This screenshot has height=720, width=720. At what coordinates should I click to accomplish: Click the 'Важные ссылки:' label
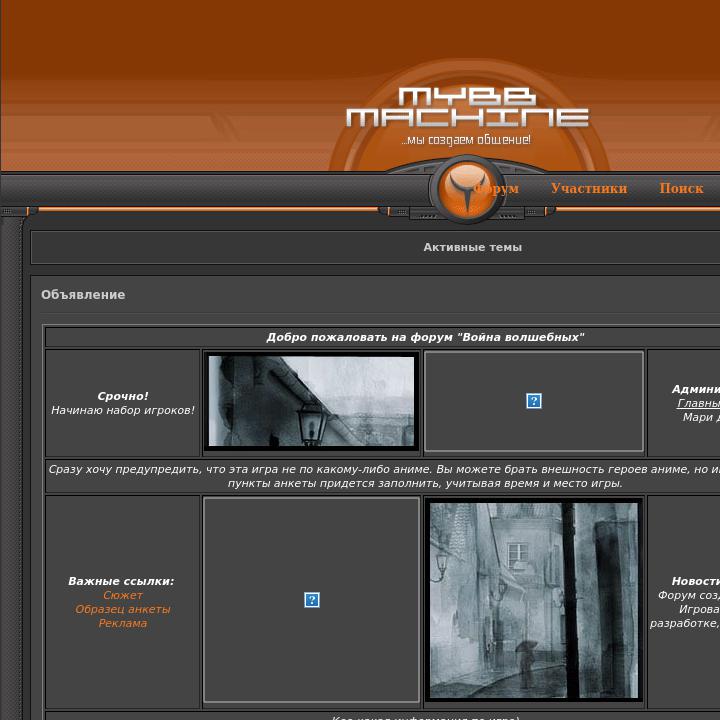click(121, 581)
